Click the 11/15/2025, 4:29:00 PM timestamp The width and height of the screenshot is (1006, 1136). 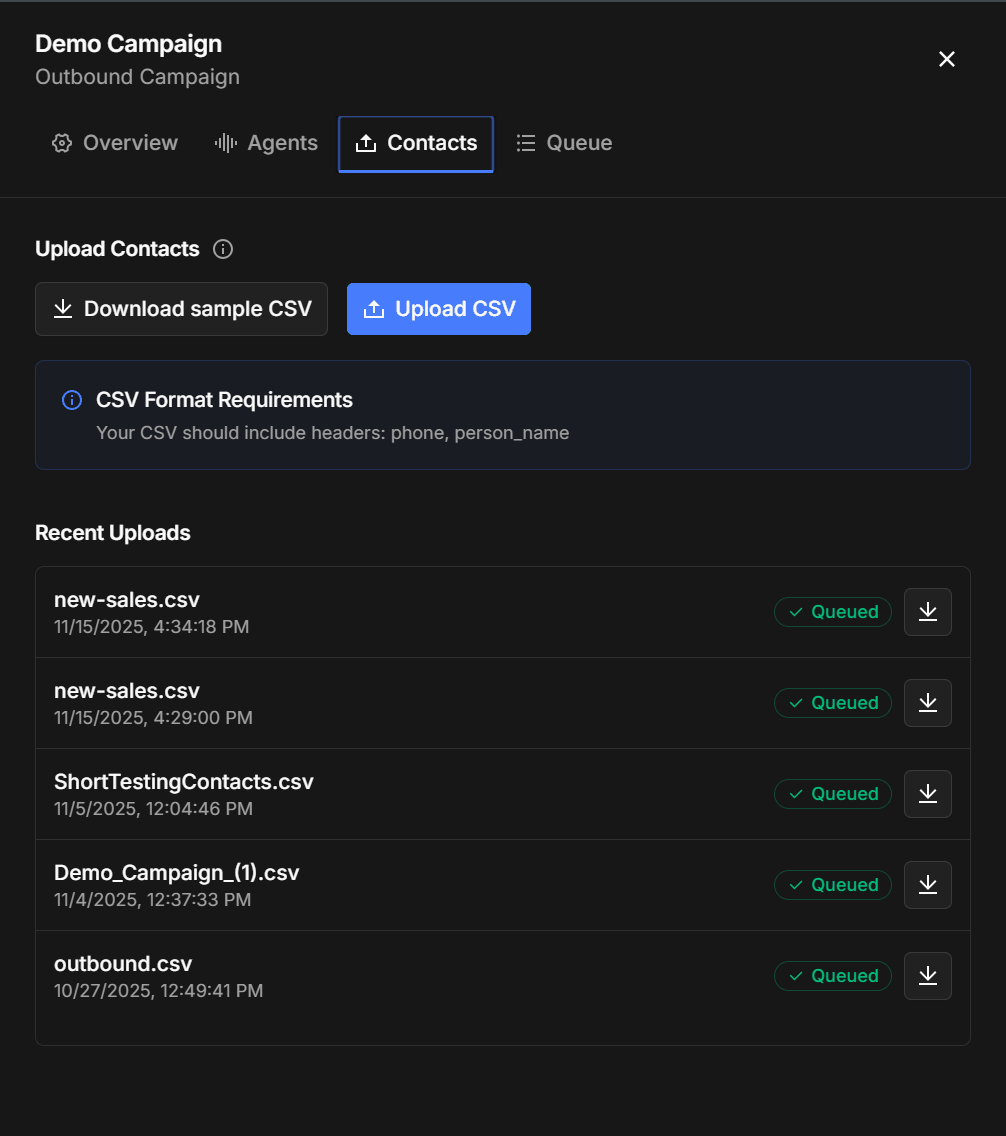click(154, 718)
